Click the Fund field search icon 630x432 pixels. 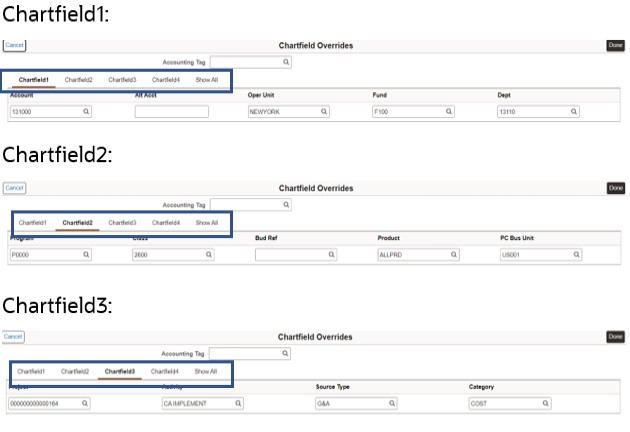(x=449, y=112)
